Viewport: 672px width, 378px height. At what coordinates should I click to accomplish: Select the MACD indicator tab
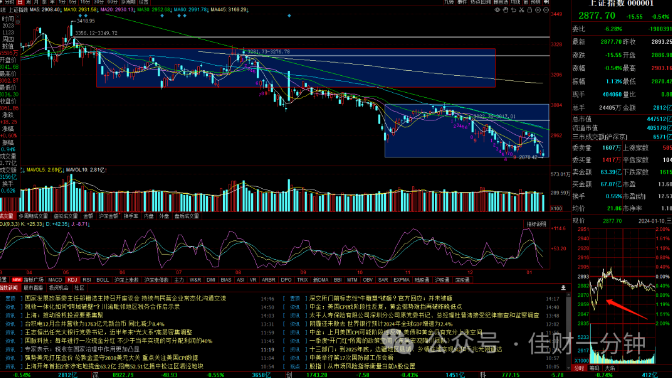55,280
